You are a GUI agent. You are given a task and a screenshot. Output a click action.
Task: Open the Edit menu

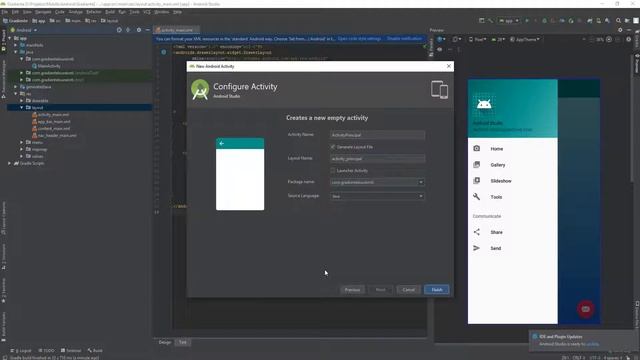[x=15, y=12]
